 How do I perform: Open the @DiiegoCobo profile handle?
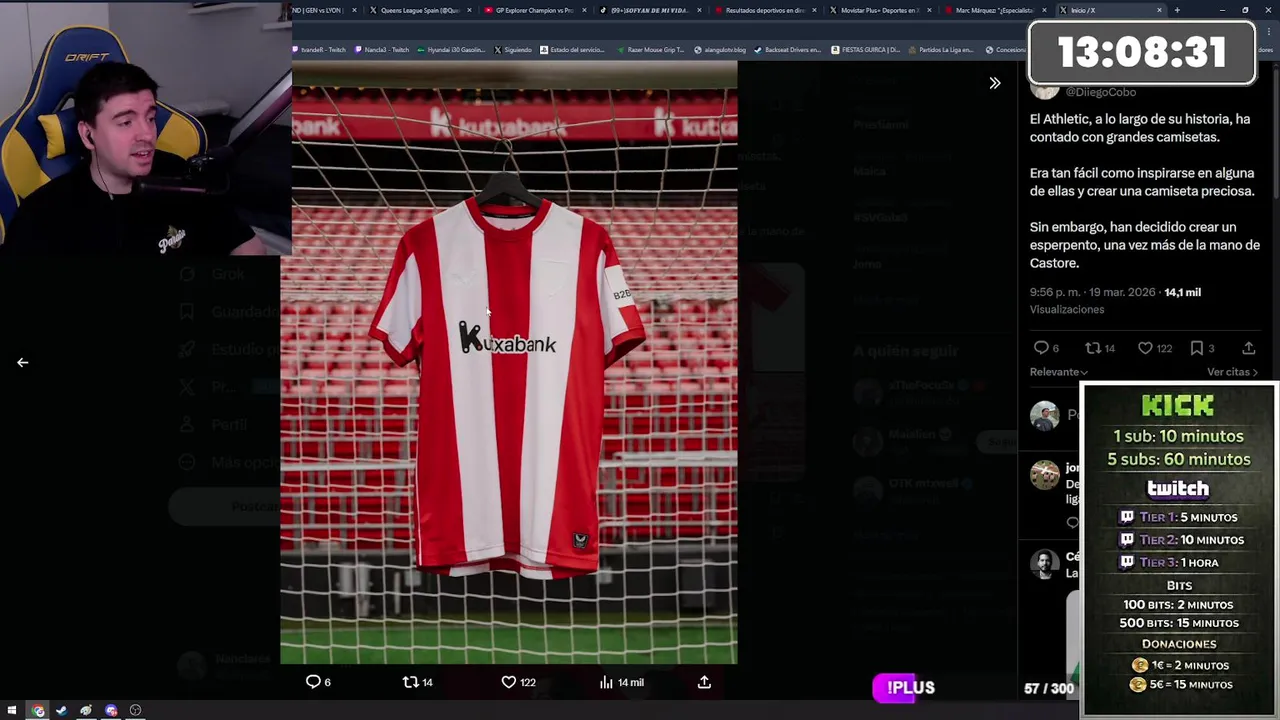click(x=1100, y=92)
